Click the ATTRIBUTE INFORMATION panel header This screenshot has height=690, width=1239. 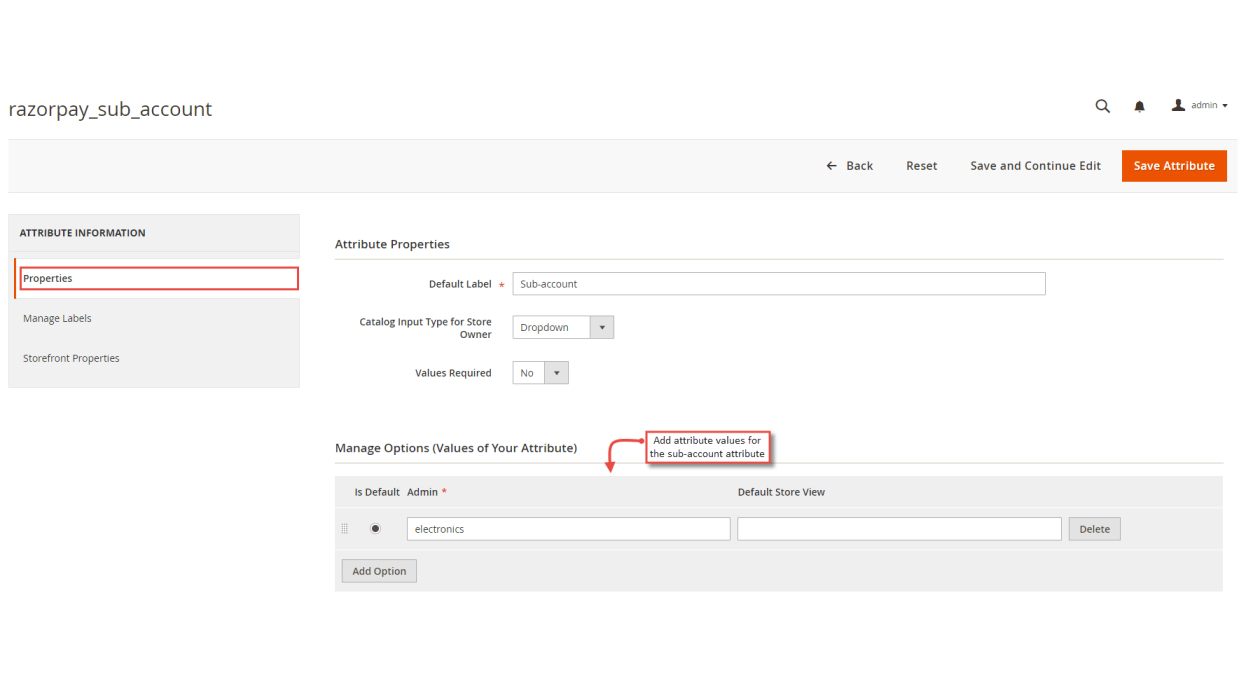pyautogui.click(x=83, y=233)
